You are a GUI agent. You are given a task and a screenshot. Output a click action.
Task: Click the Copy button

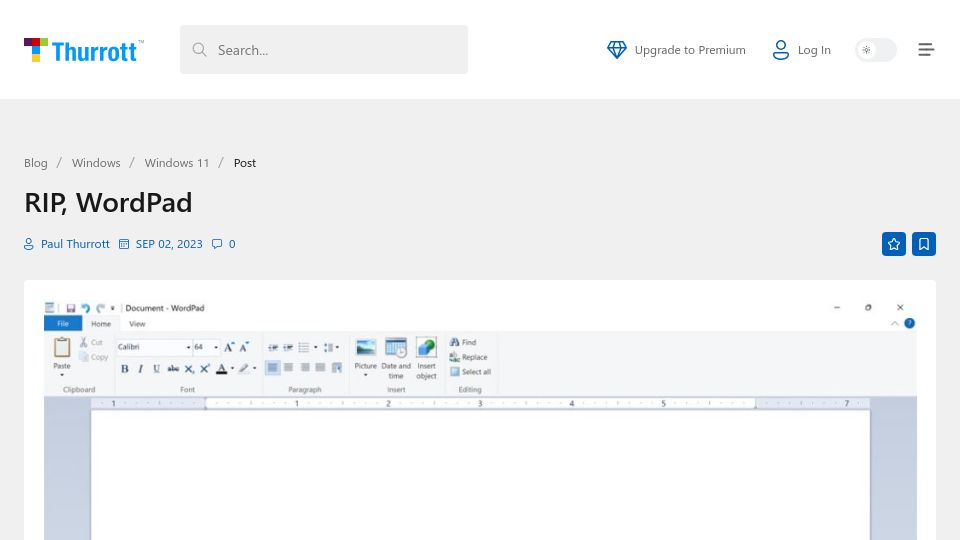[x=94, y=357]
